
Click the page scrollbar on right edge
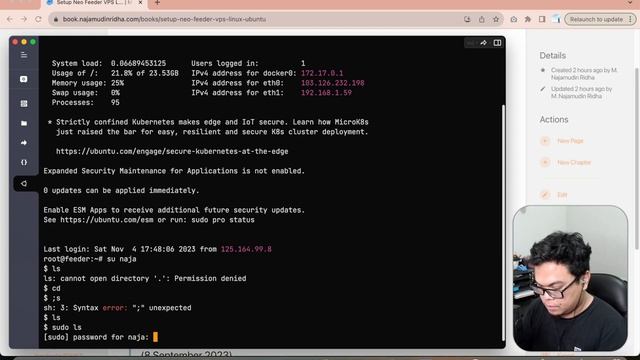coord(637,158)
